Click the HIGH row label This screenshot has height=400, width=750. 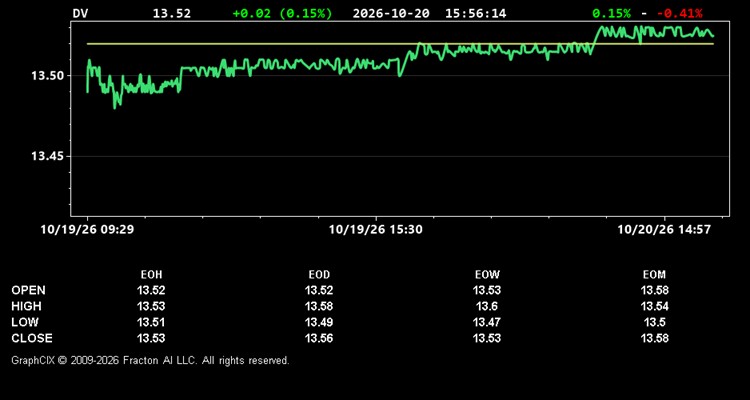[26, 306]
